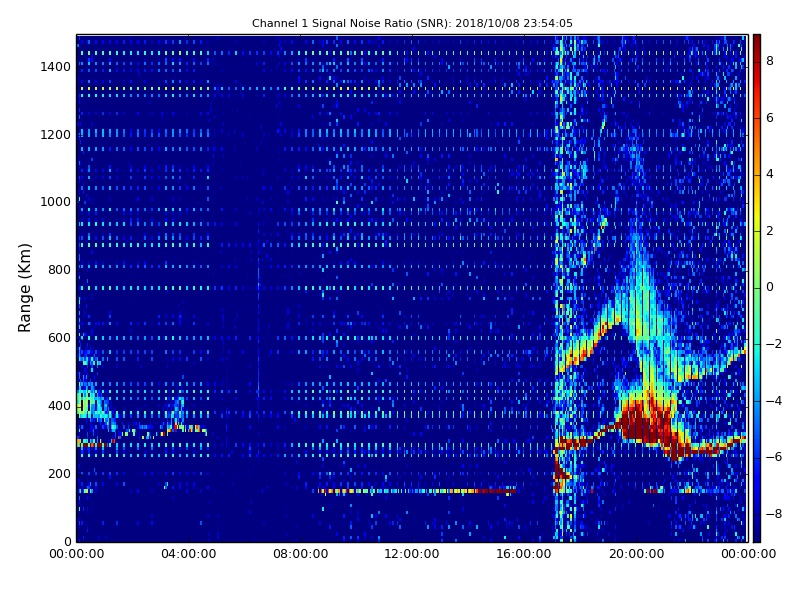Click the 800 tick label on range axis
800x600 pixels.
(59, 270)
